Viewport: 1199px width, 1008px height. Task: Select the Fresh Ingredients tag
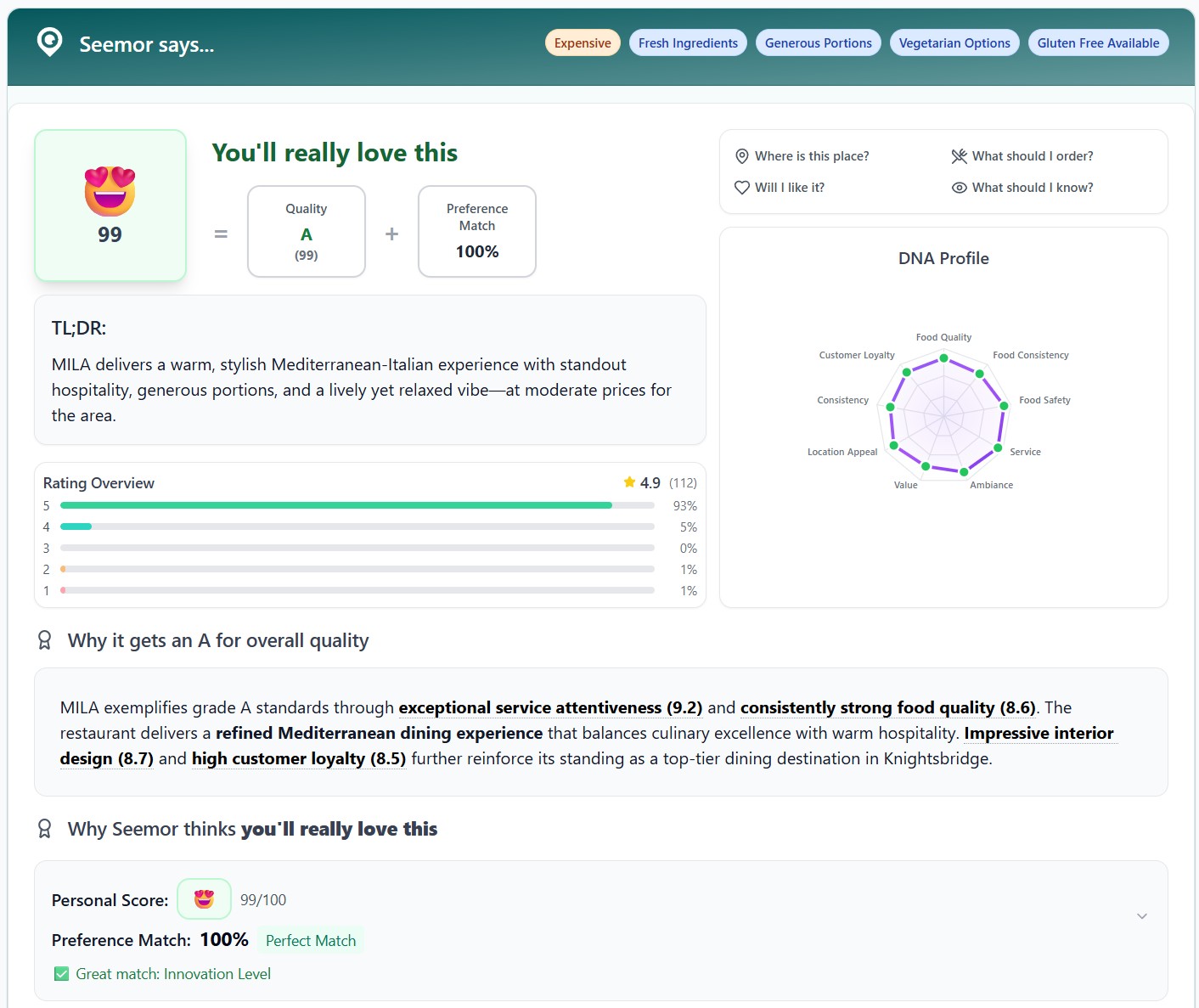click(x=688, y=43)
